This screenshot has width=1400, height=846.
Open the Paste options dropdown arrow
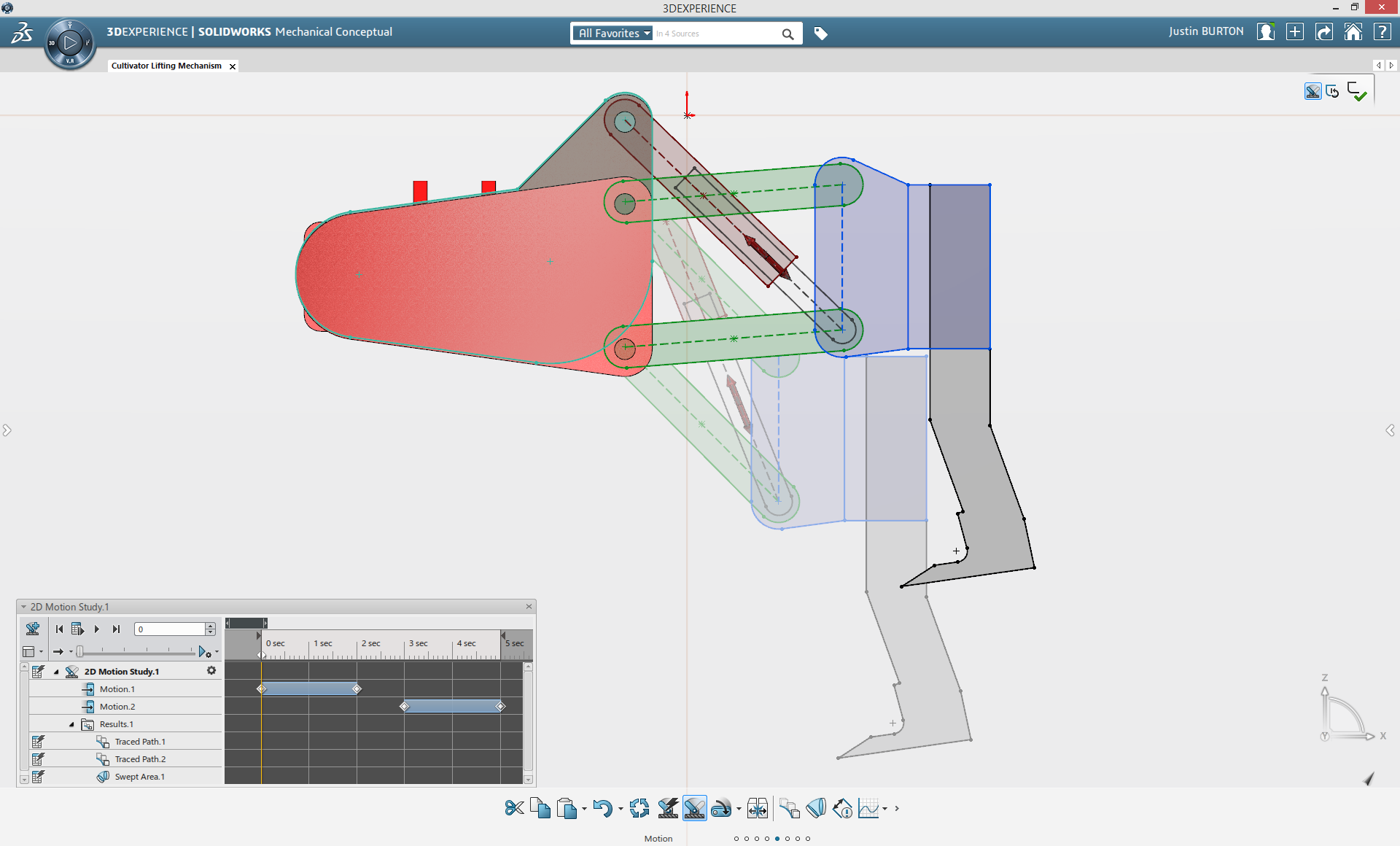pyautogui.click(x=584, y=809)
